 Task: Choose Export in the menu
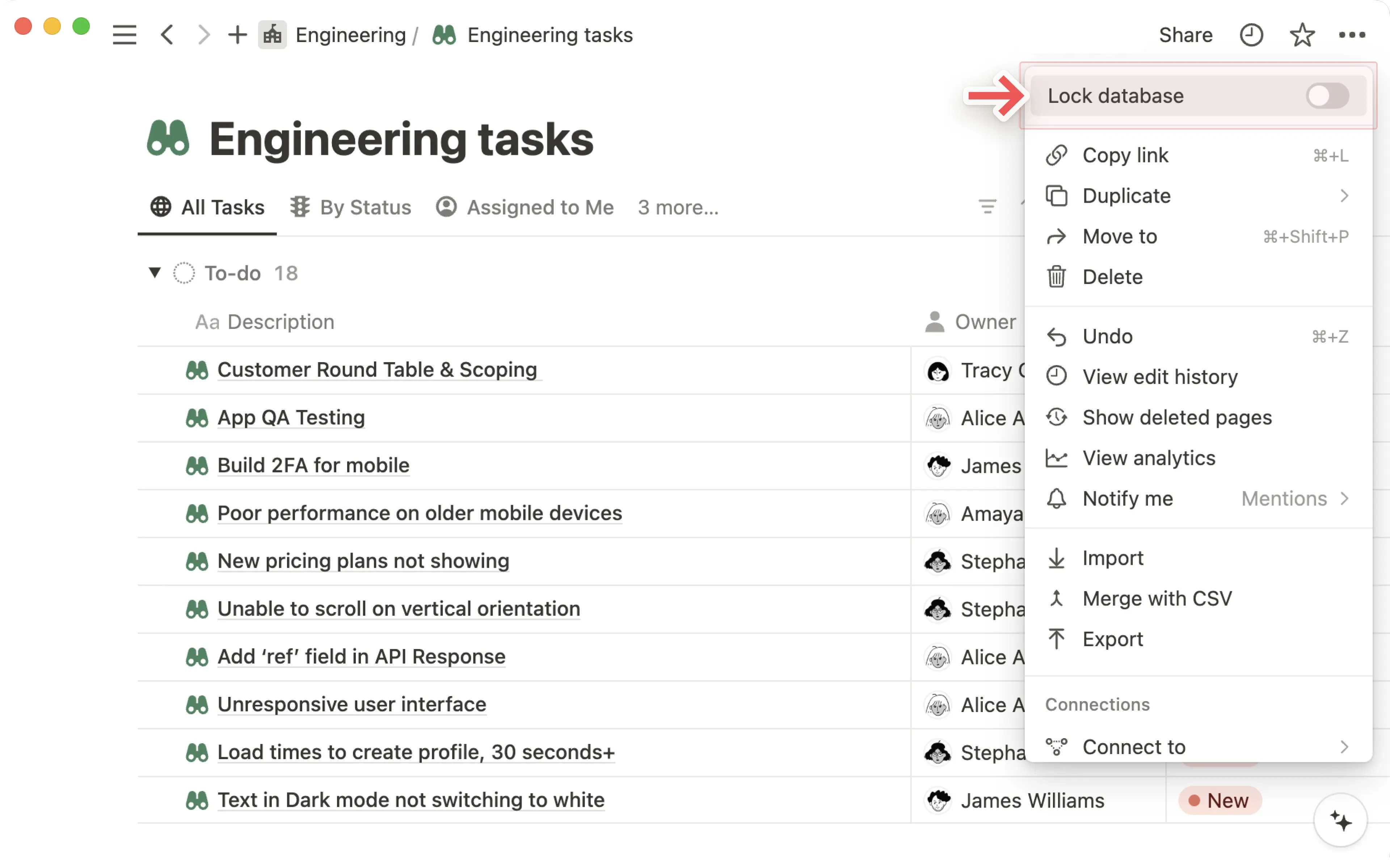(x=1113, y=639)
